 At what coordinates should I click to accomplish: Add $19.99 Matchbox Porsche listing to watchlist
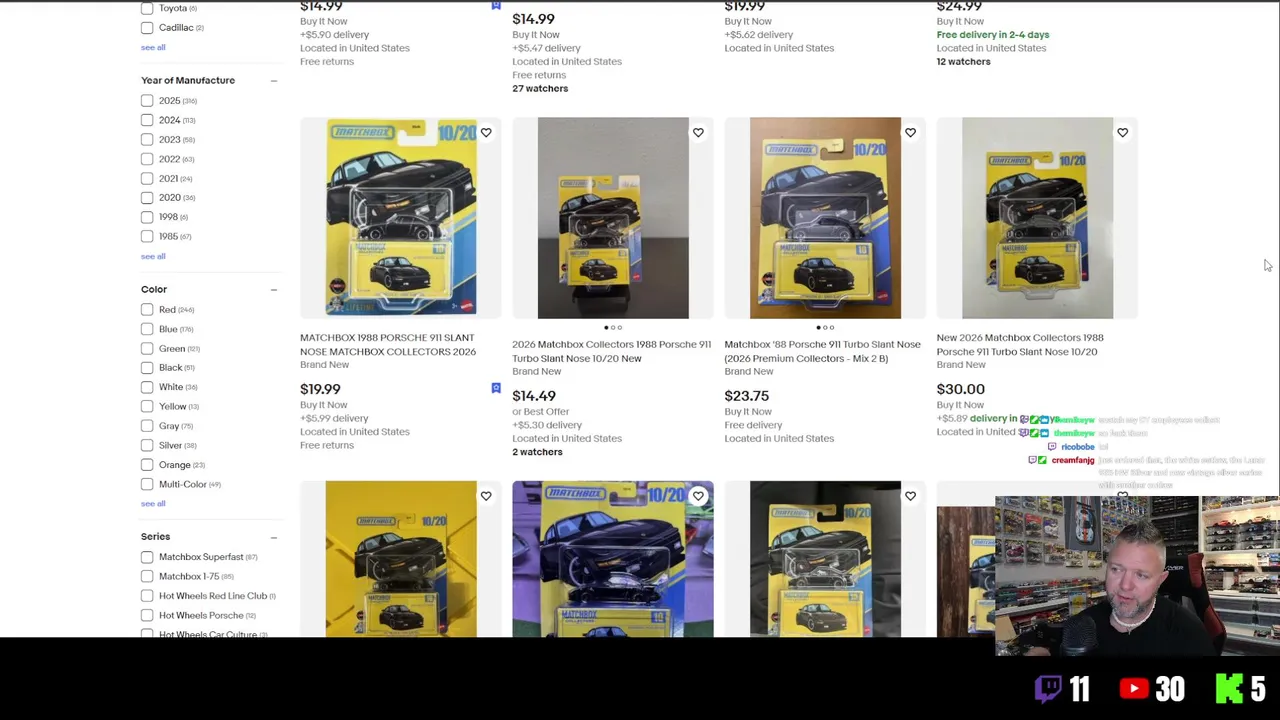[486, 132]
